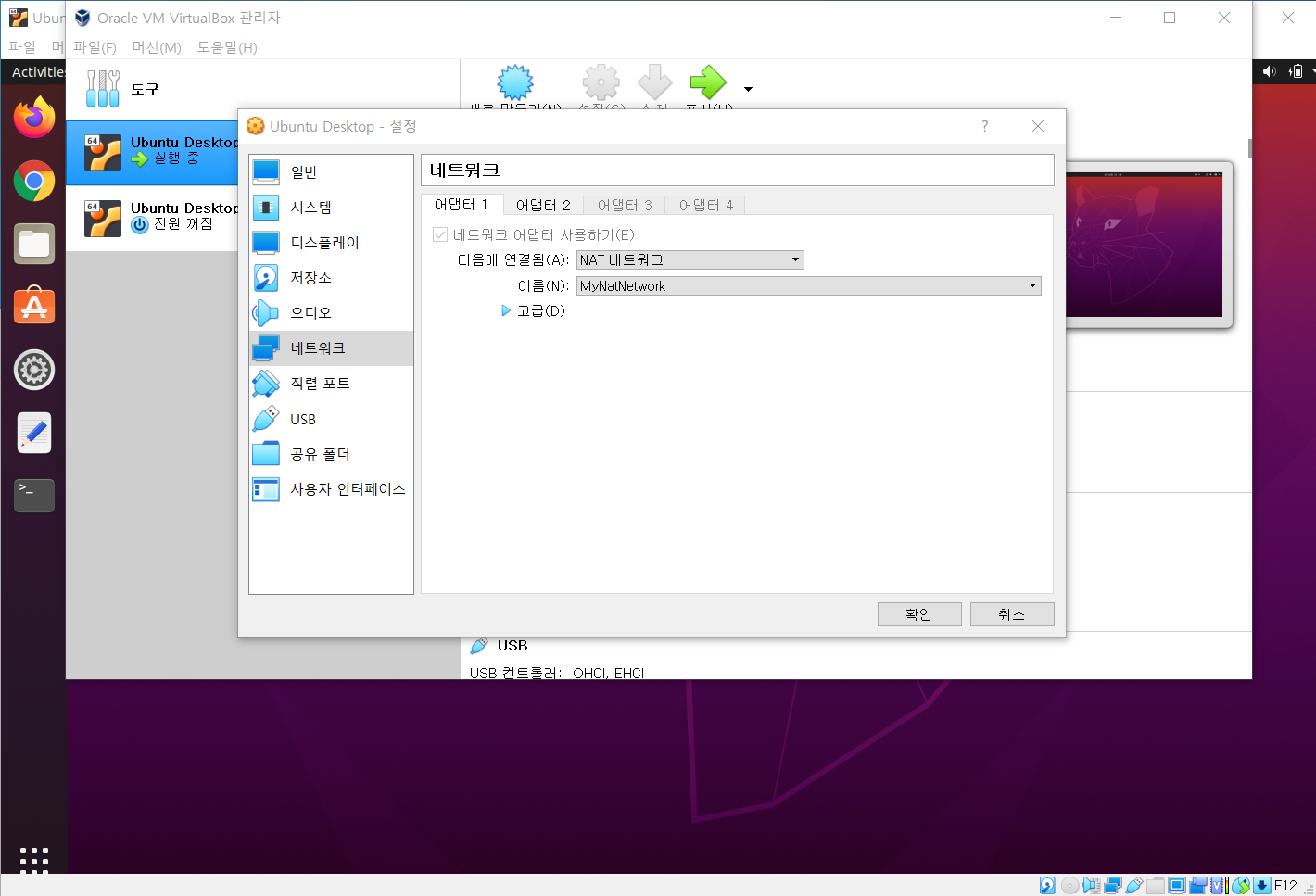Screen dimensions: 1316x896
Task: Click the VirtualBox Manager details pane scrollbar
Action: pos(1249,148)
